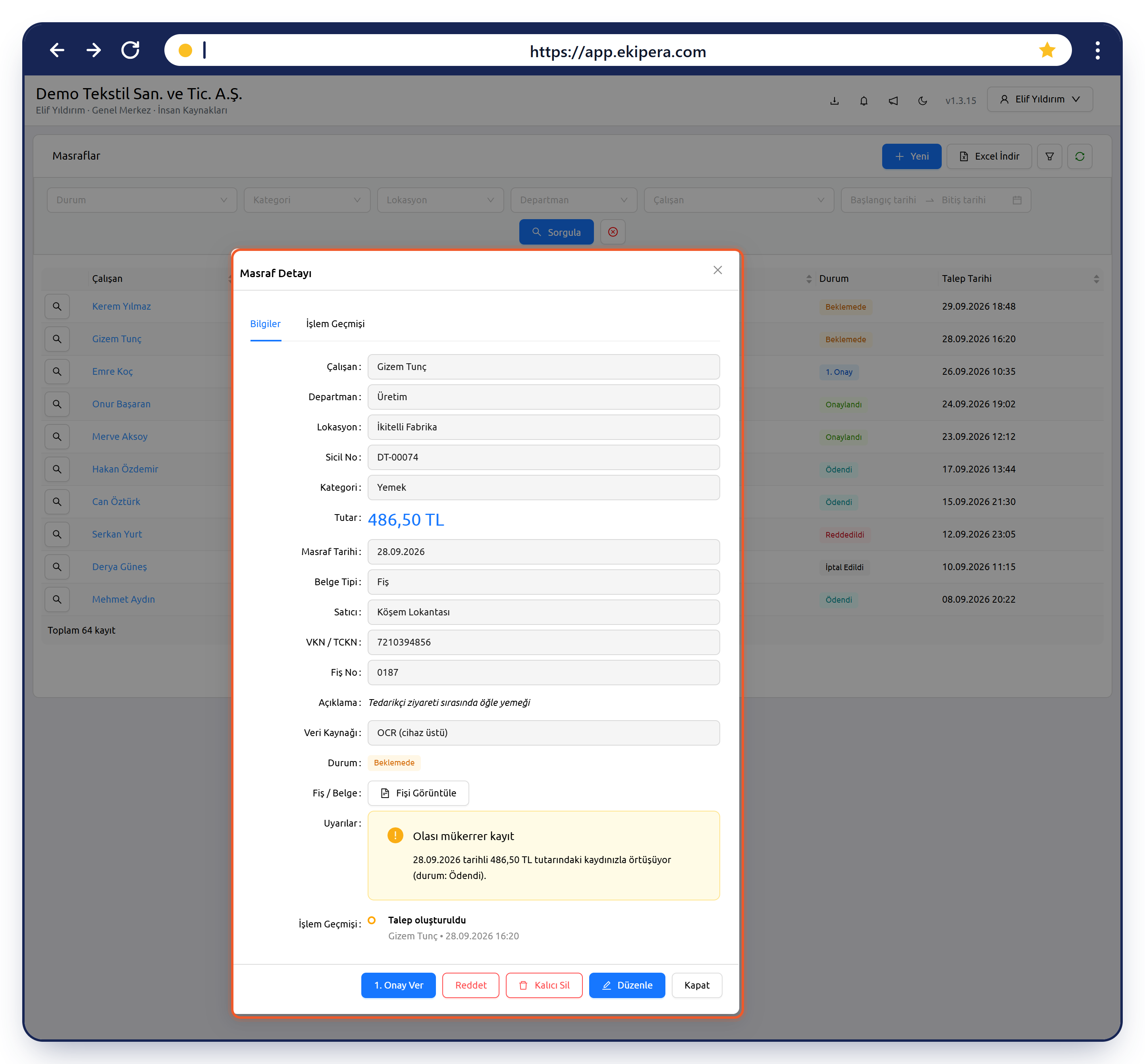Click Fişi Görüntüle to view receipt
The image size is (1145, 1064).
pos(418,793)
